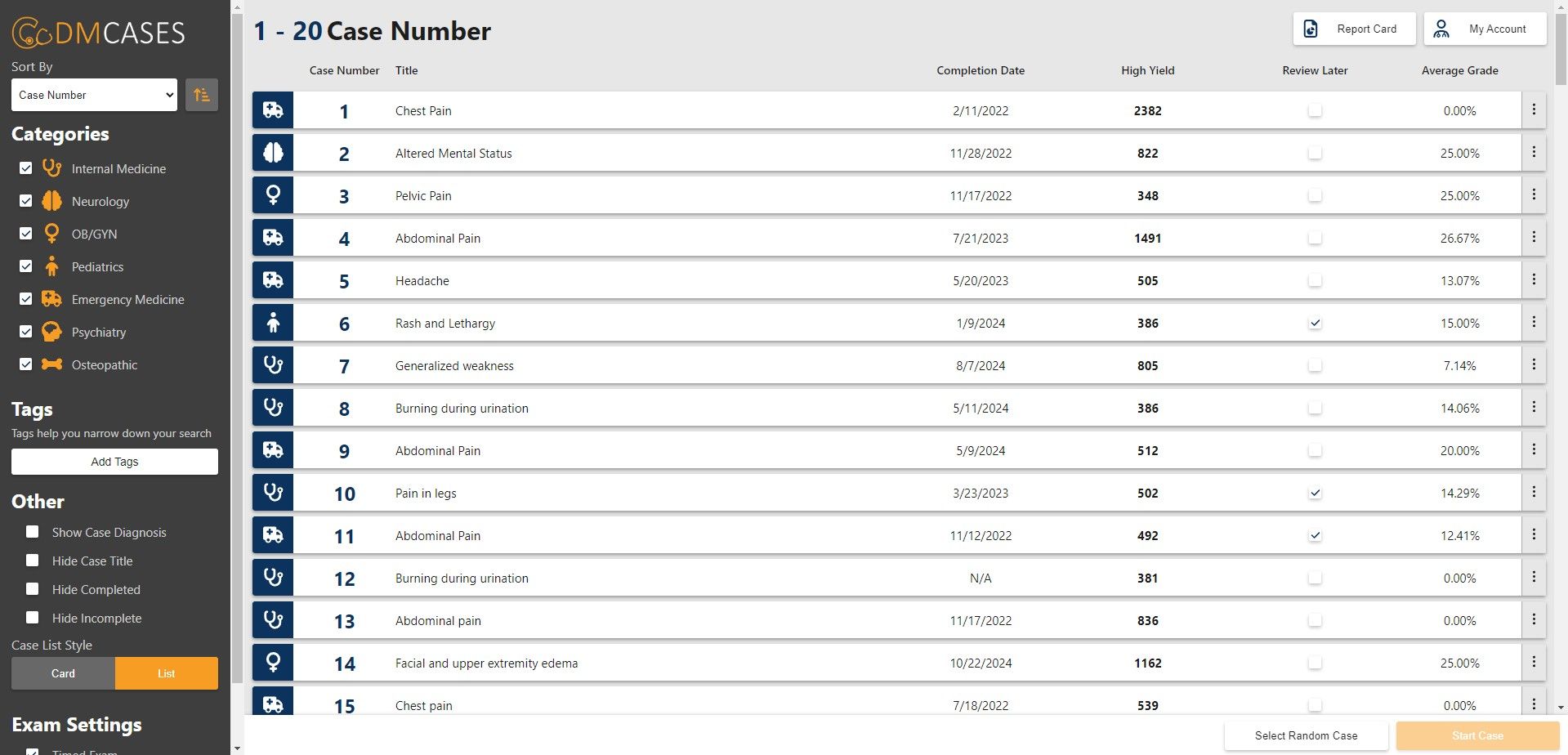Click the stethoscope icon for case 7
This screenshot has height=755, width=1568.
tap(273, 365)
